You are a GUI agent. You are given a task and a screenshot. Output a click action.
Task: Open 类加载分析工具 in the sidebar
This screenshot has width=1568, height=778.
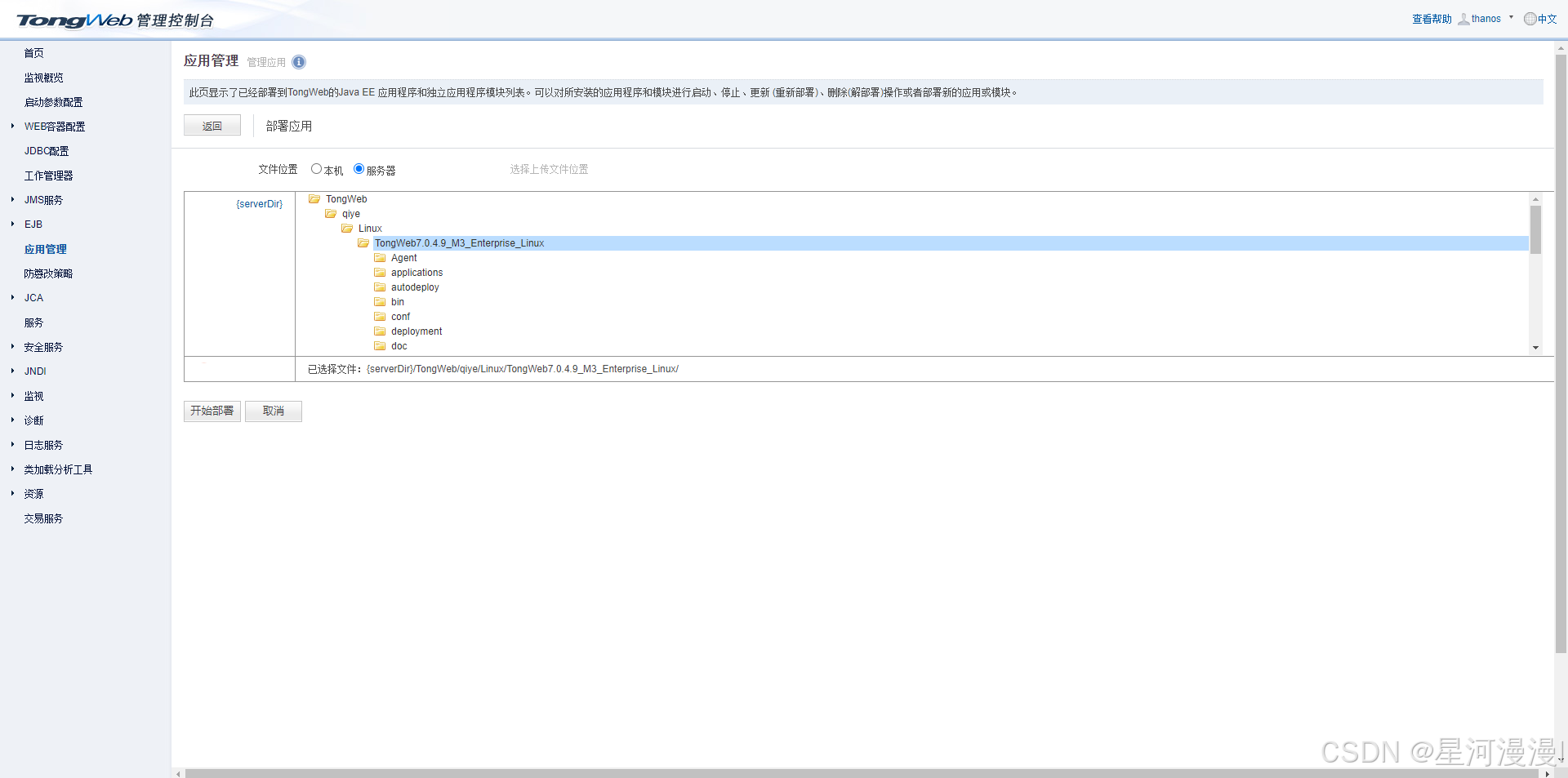pyautogui.click(x=59, y=469)
